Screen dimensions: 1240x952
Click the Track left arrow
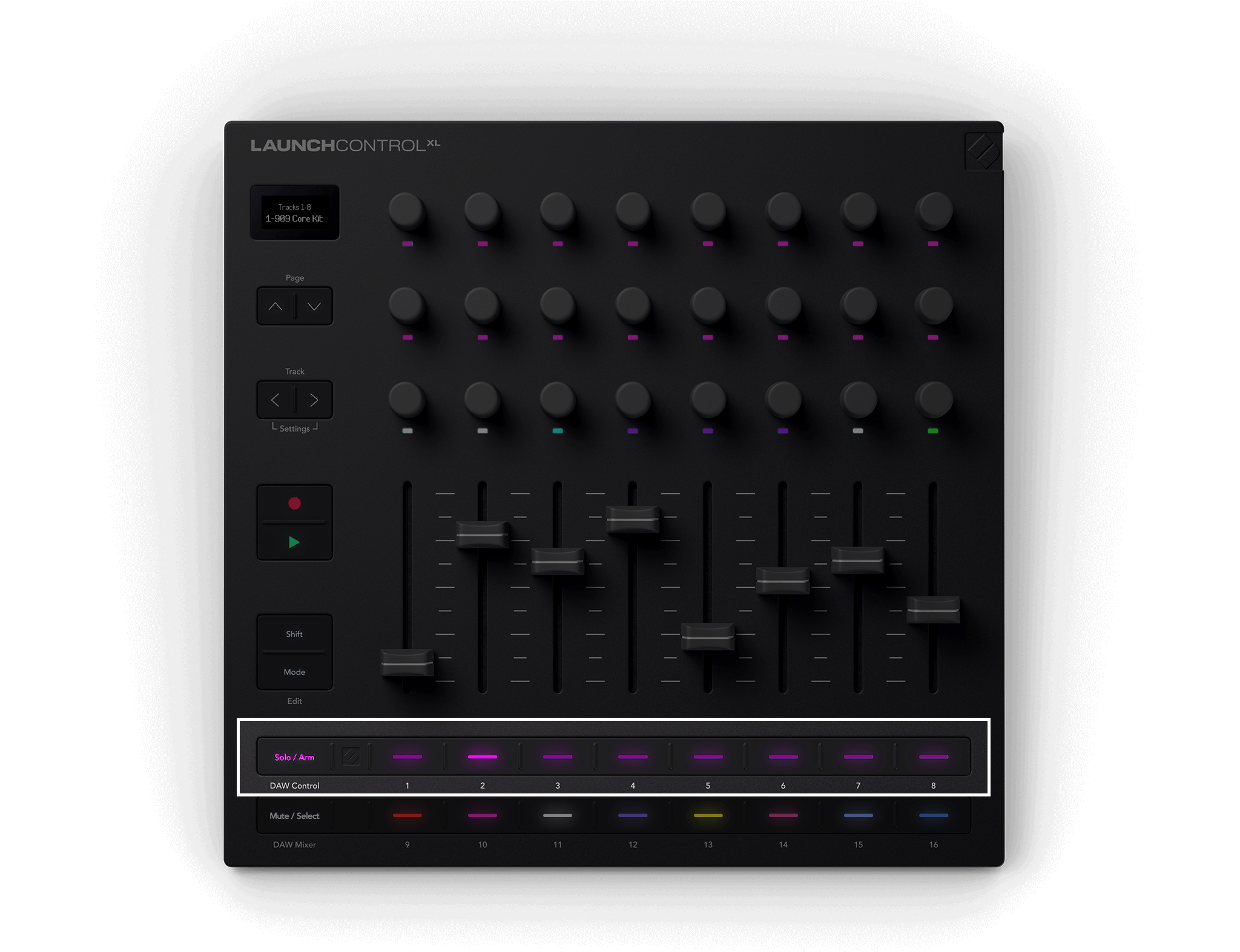coord(275,400)
